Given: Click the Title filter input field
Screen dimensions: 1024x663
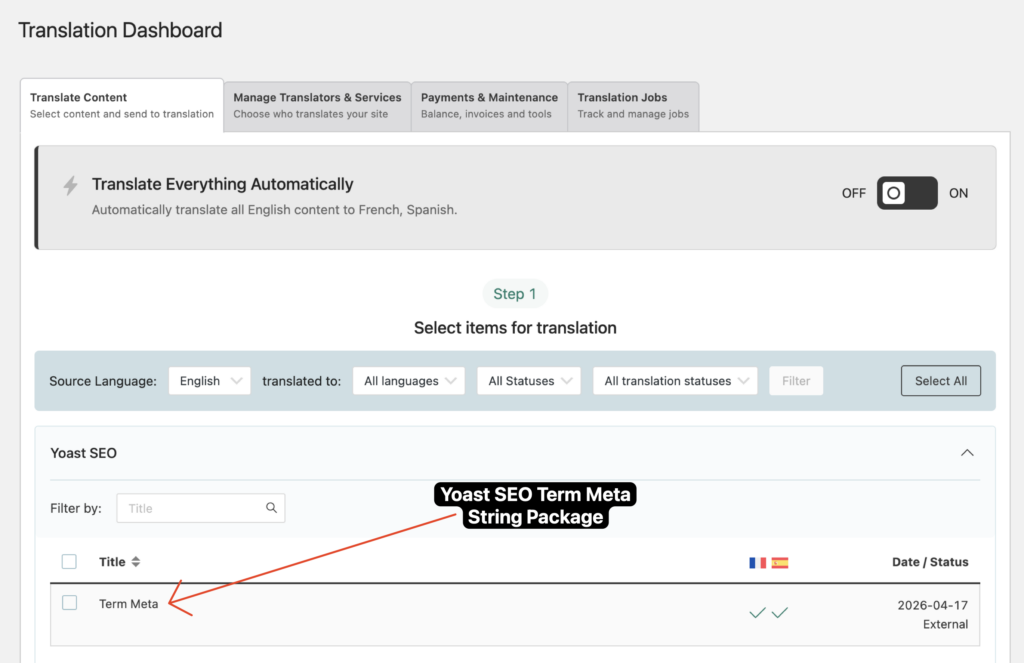Looking at the screenshot, I should click(200, 508).
